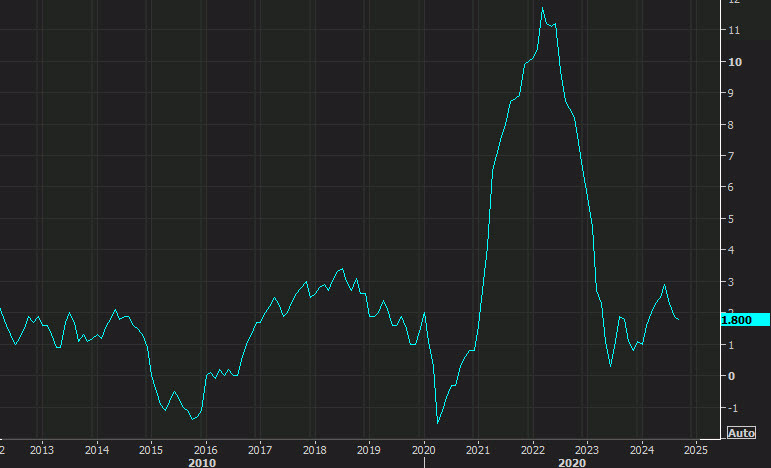The image size is (771, 468).
Task: Pick the 2023 year axis label
Action: pos(587,450)
